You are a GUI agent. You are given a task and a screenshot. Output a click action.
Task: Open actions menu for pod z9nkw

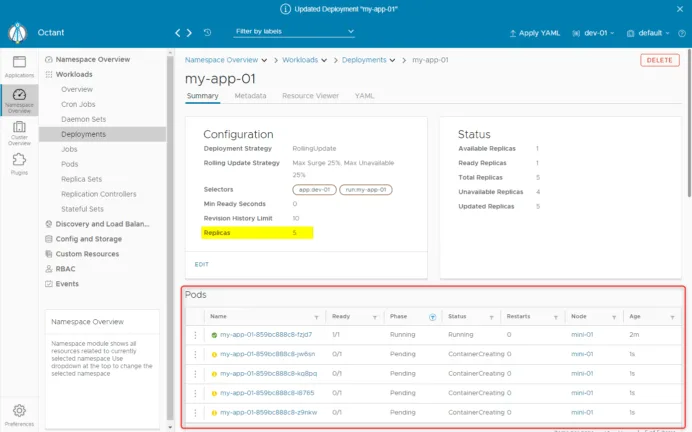tap(196, 413)
